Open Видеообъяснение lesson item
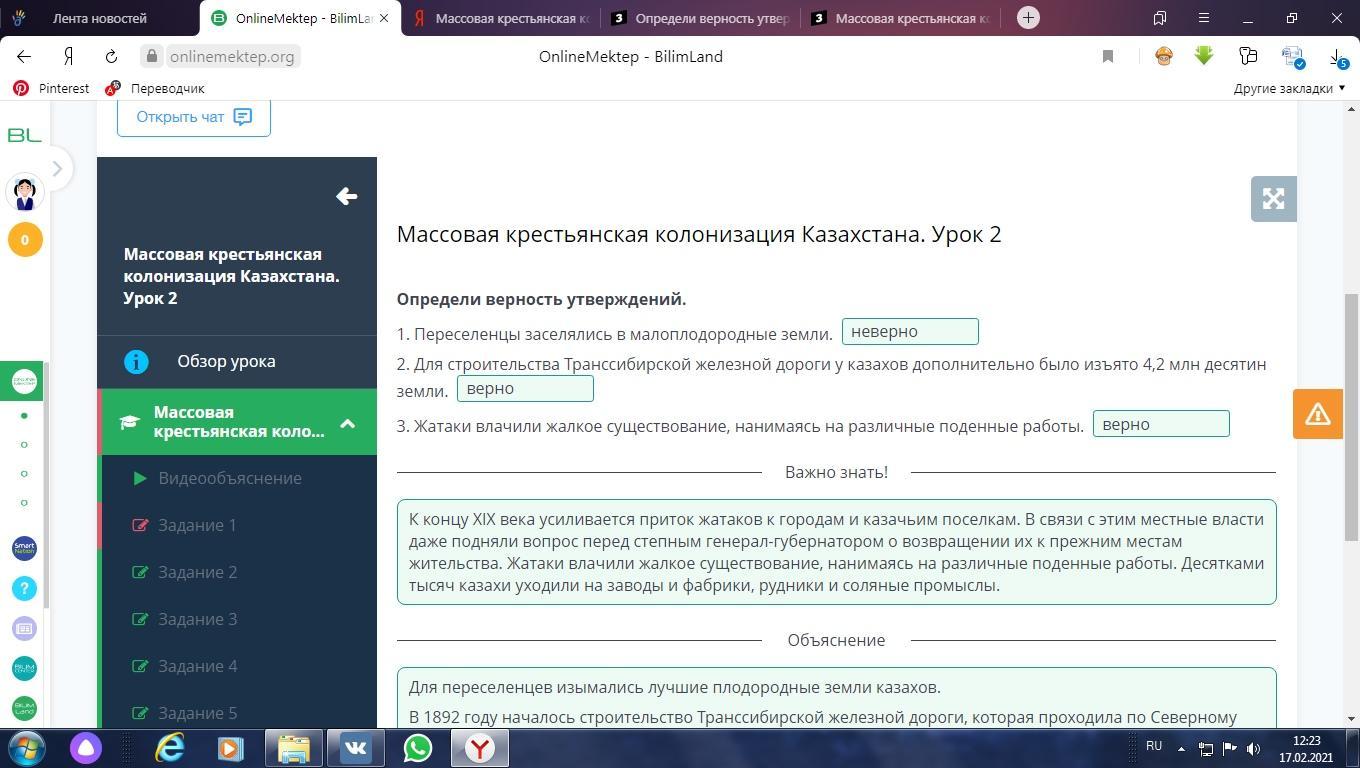The height and width of the screenshot is (768, 1360). pos(239,478)
